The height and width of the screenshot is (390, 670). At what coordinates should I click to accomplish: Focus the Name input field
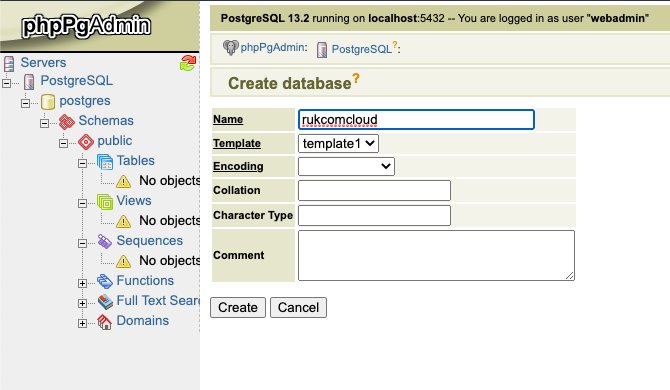[x=416, y=120]
